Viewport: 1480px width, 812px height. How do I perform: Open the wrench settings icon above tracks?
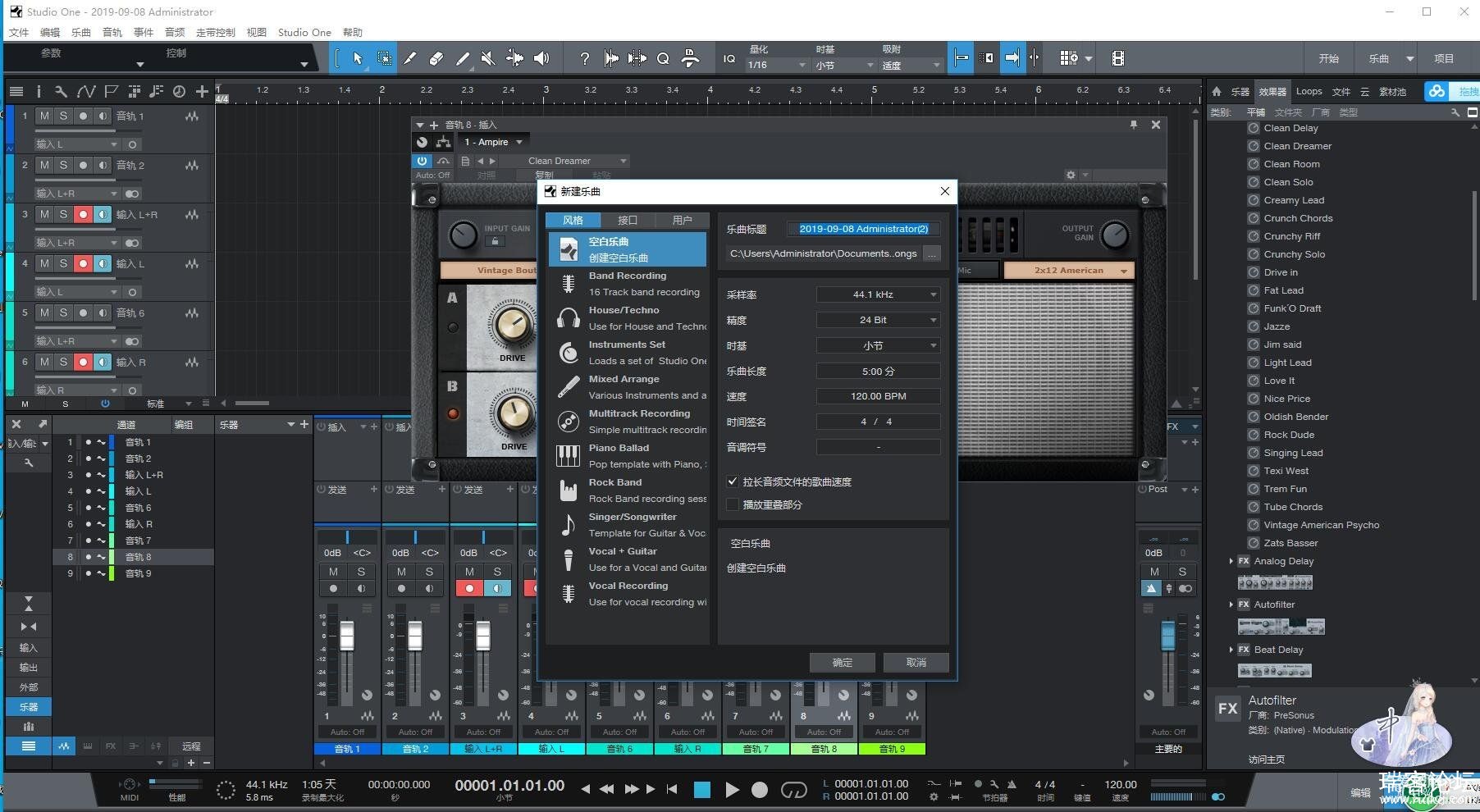[61, 91]
